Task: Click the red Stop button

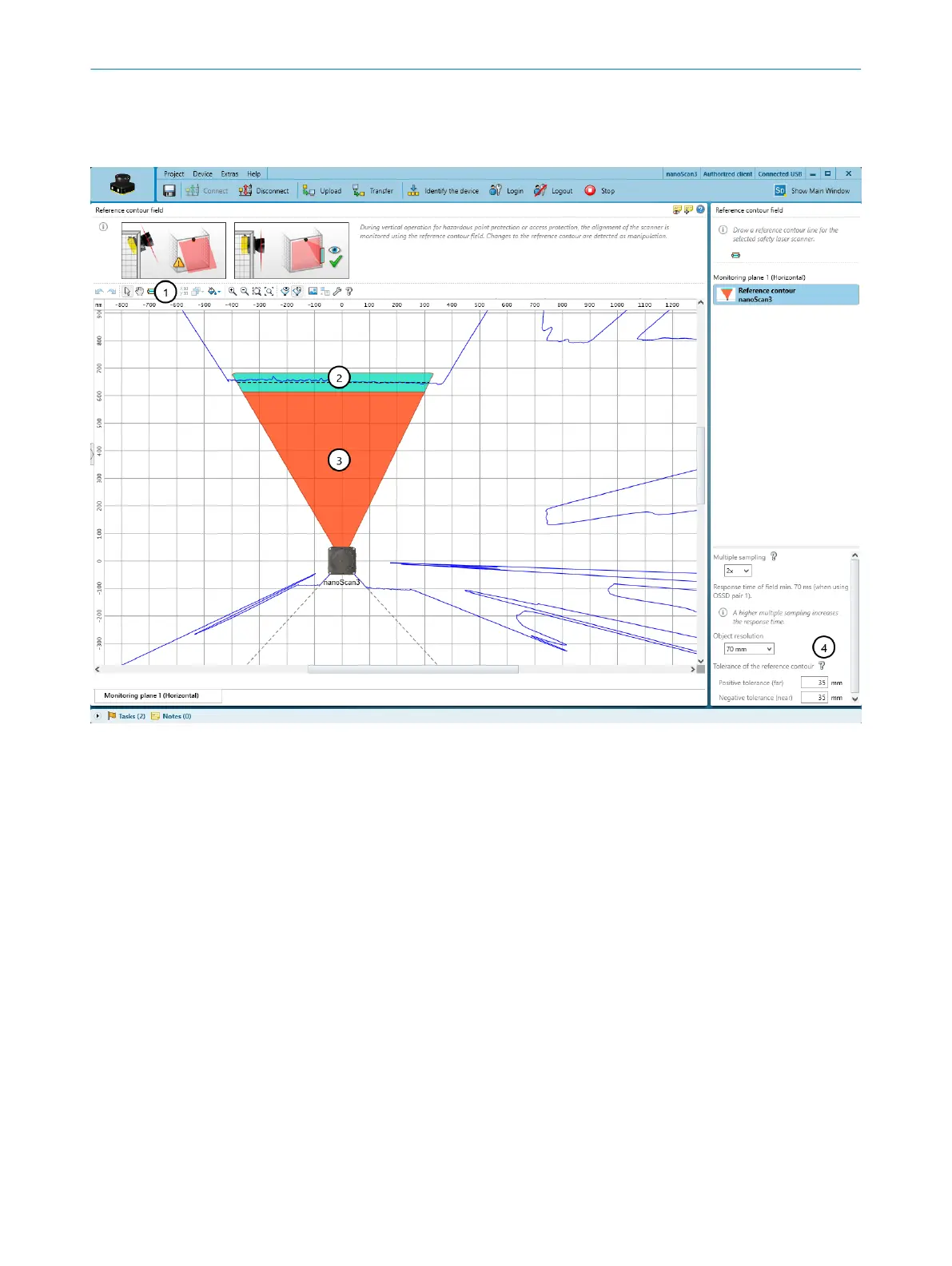Action: pyautogui.click(x=599, y=191)
